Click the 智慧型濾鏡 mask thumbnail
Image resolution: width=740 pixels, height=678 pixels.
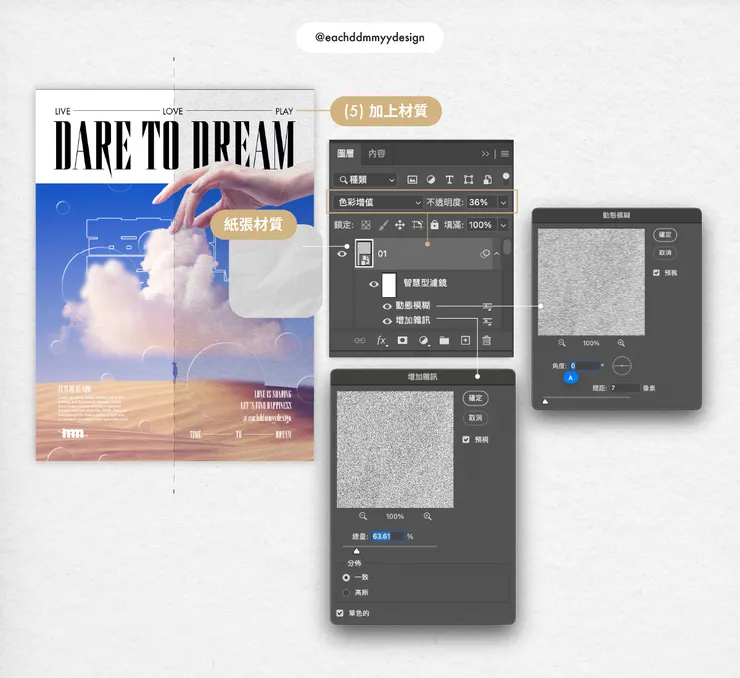click(388, 285)
